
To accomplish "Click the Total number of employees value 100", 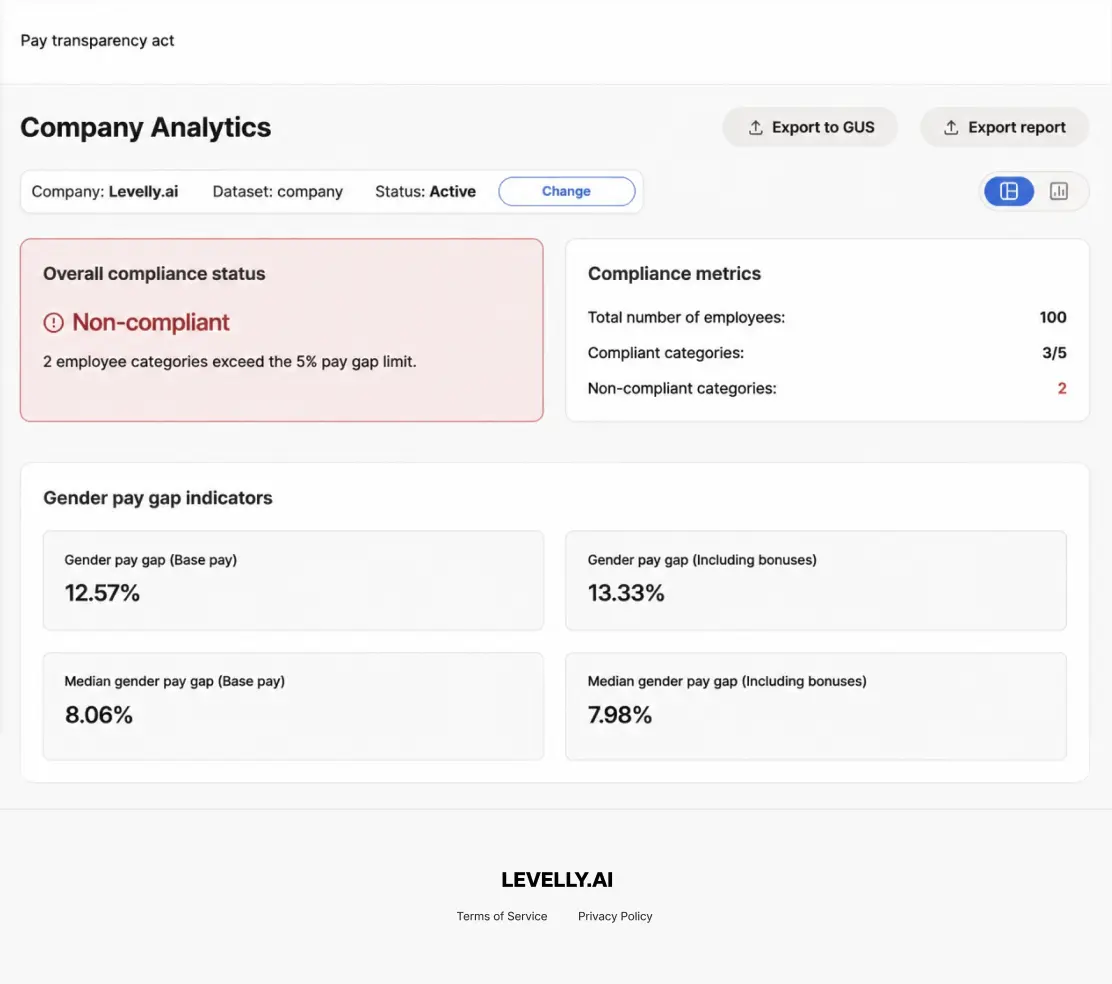I will [1052, 318].
